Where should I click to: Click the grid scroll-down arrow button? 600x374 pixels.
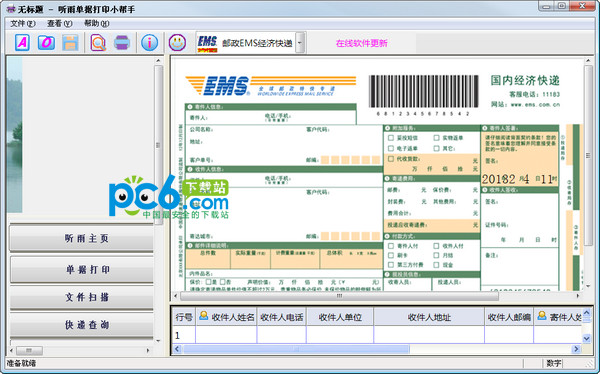click(x=587, y=338)
